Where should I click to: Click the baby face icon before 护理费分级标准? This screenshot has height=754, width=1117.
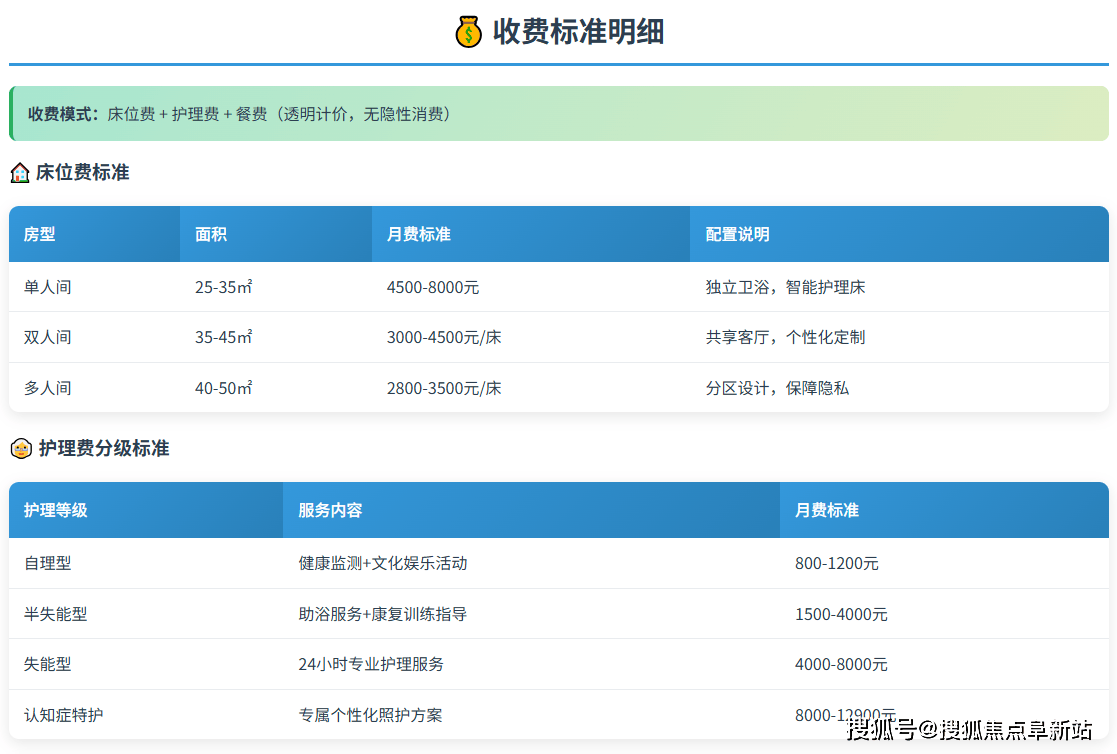(x=20, y=448)
